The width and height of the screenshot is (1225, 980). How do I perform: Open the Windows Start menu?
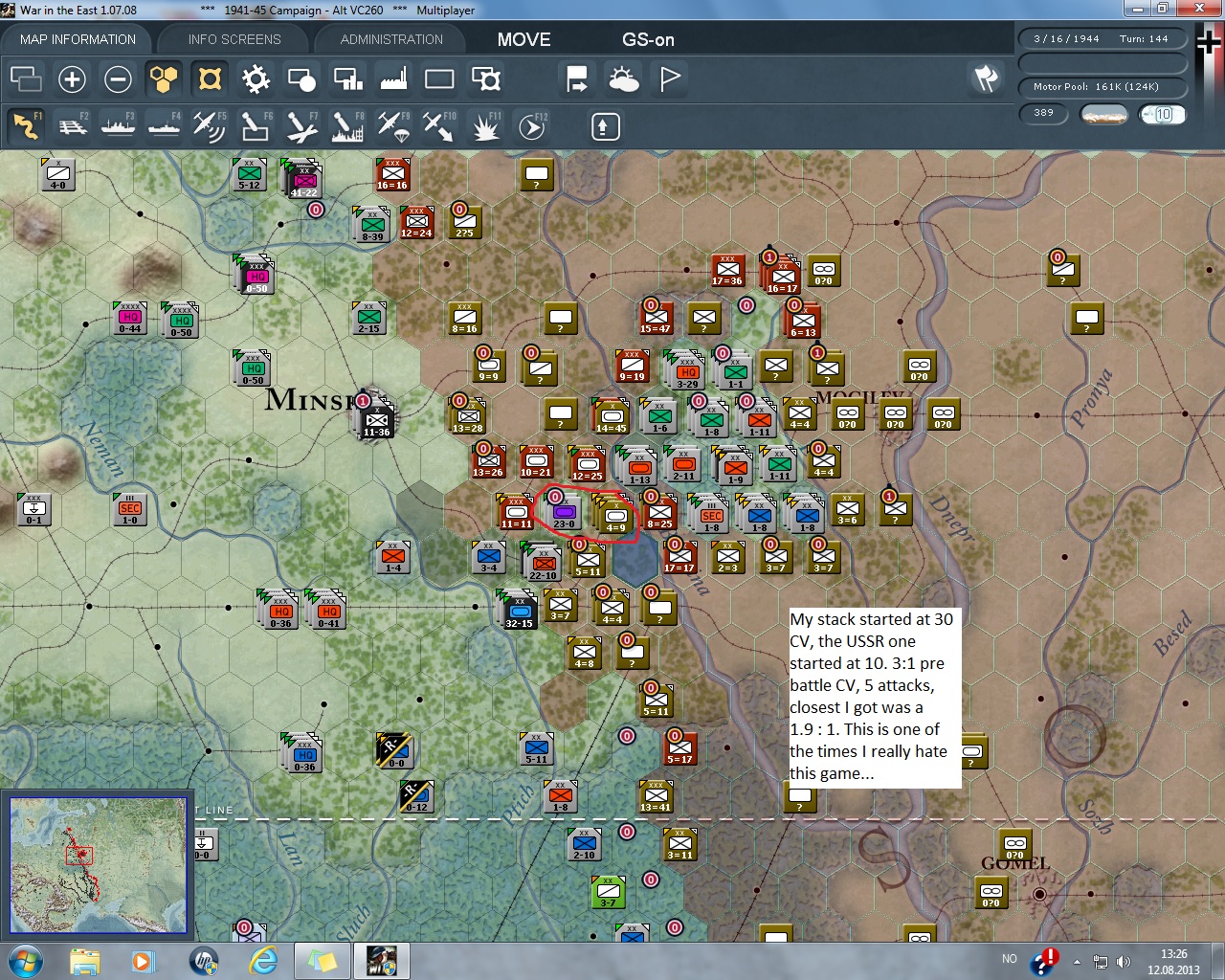[25, 961]
